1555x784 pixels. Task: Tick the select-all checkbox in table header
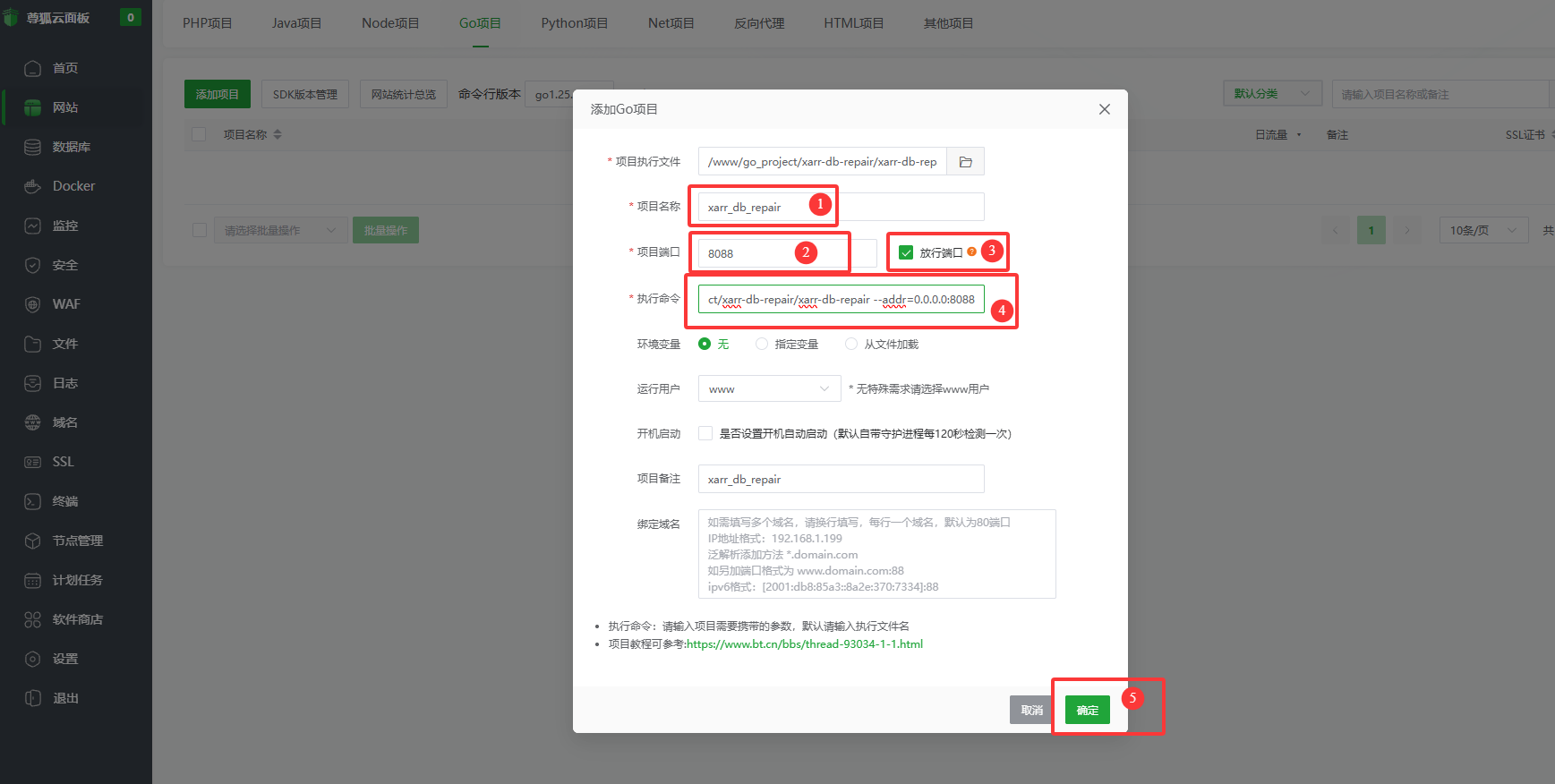tap(199, 134)
